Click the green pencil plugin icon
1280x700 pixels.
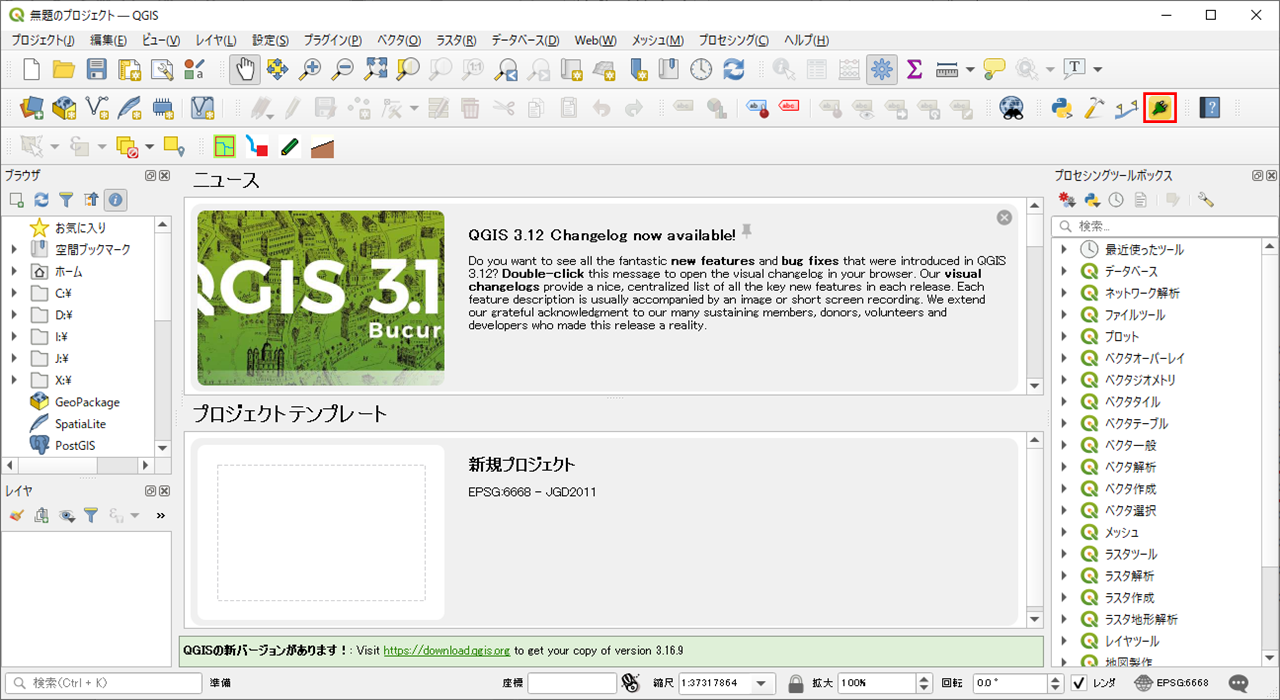[290, 147]
